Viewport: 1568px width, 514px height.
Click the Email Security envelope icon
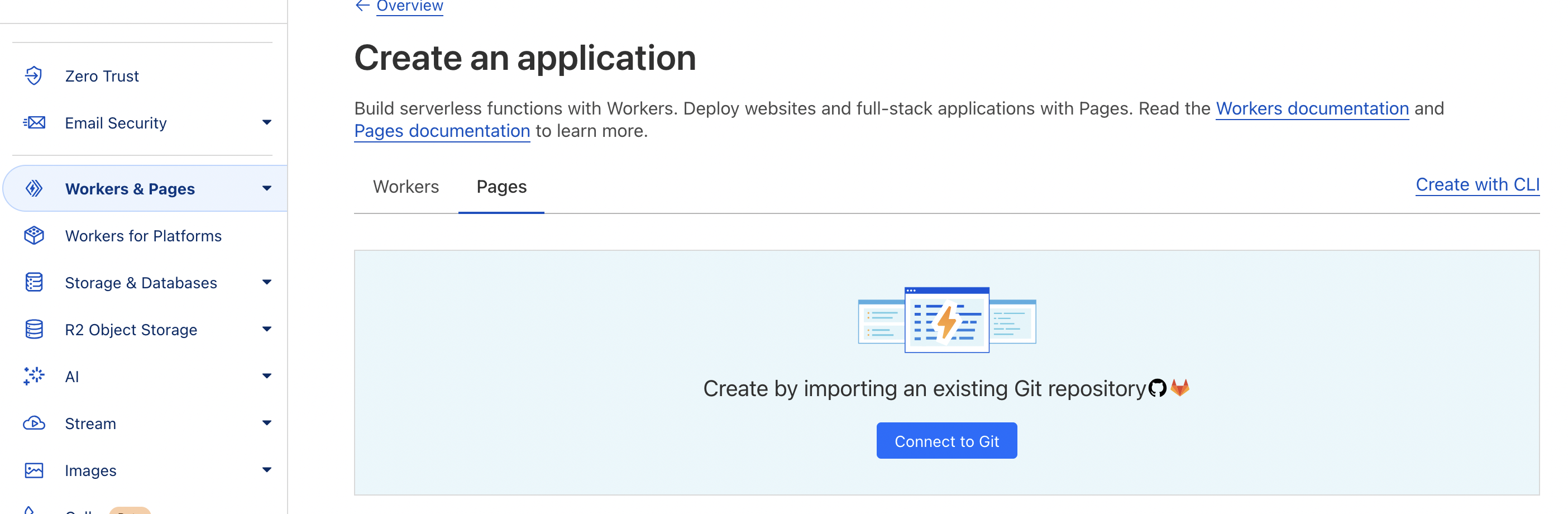pyautogui.click(x=34, y=122)
